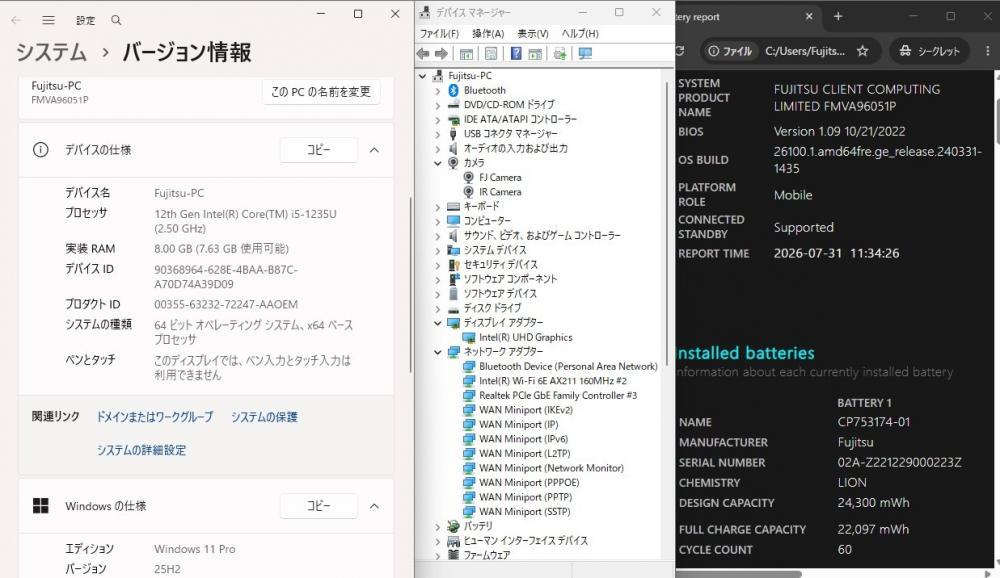
Task: Expand DVD/CD-ROM ドライブ category
Action: pos(438,105)
